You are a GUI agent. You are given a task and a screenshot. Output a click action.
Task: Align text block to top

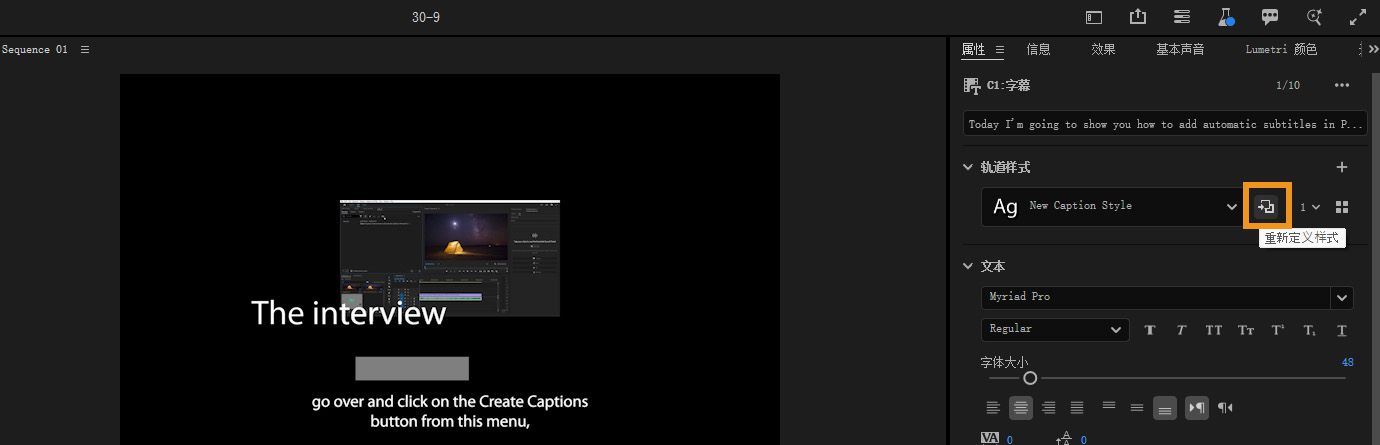point(1109,406)
